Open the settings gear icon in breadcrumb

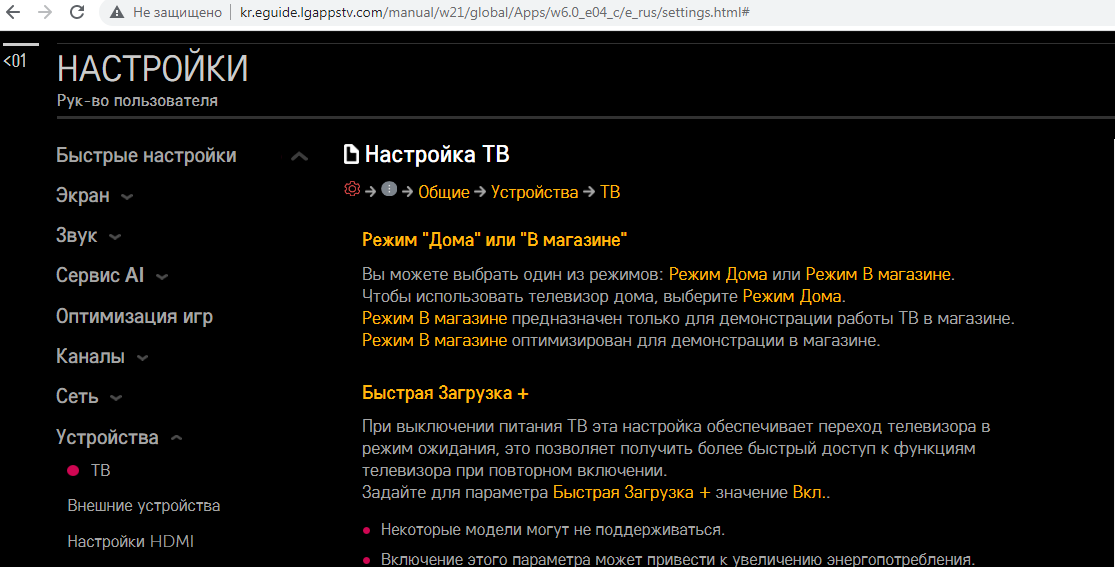click(352, 189)
